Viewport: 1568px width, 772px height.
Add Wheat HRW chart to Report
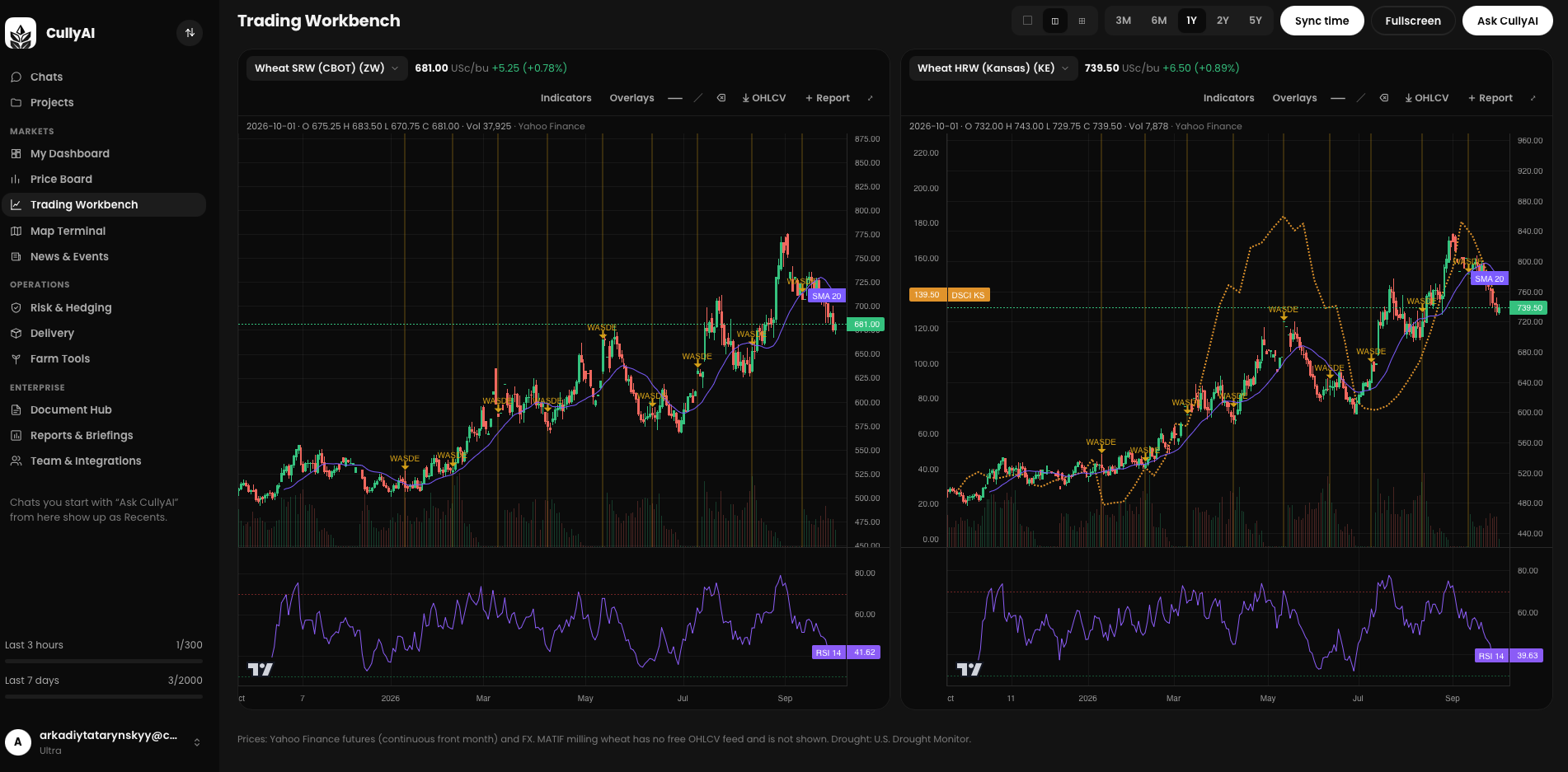(x=1490, y=98)
